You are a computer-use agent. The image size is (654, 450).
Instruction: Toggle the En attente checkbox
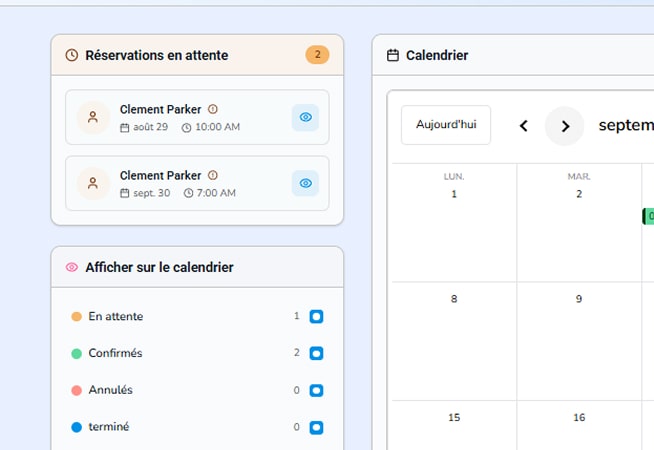(316, 317)
